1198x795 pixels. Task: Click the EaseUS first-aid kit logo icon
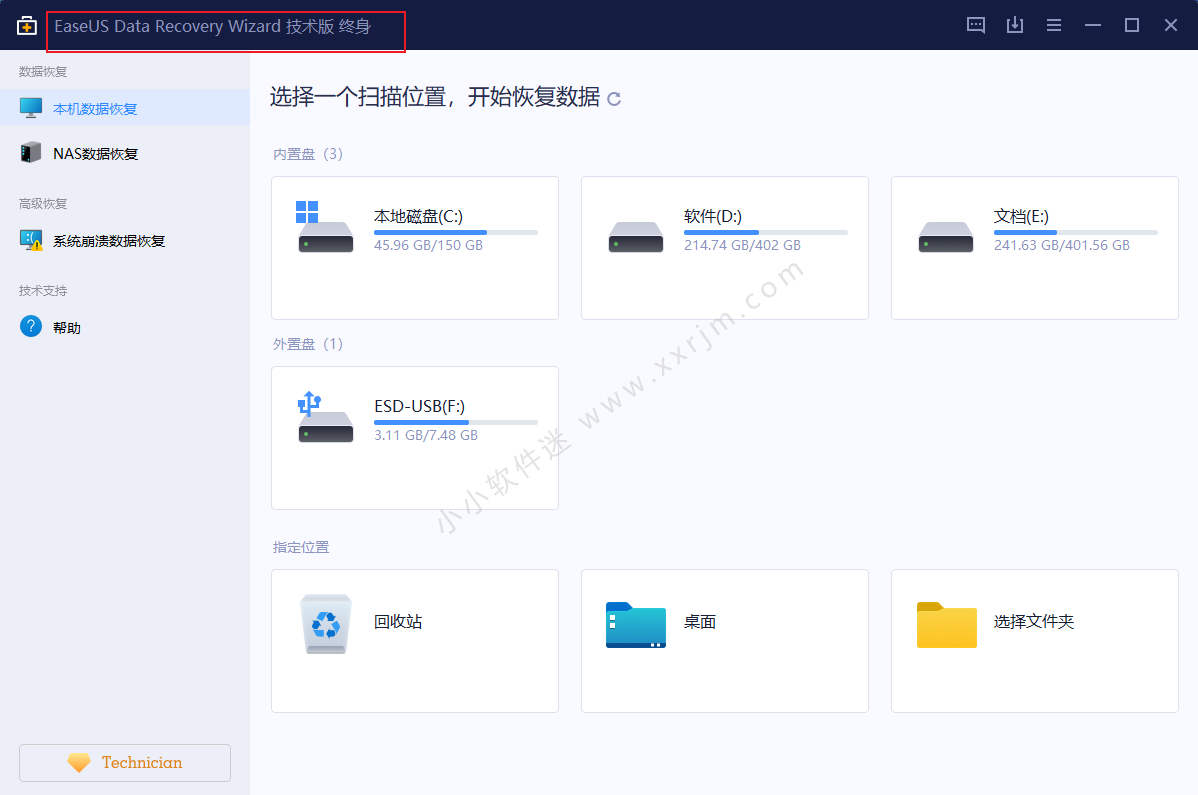click(x=27, y=25)
